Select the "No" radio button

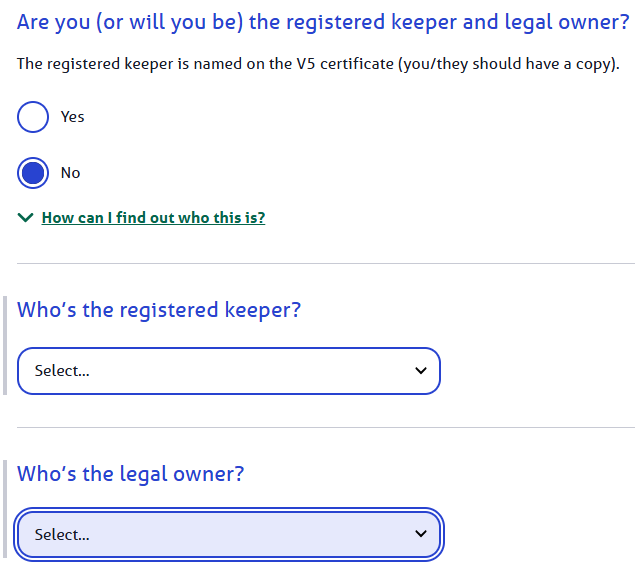pyautogui.click(x=33, y=173)
